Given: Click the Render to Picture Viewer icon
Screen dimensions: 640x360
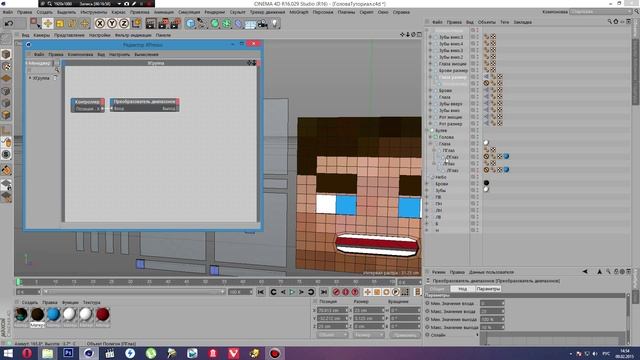Looking at the screenshot, I should click(163, 24).
